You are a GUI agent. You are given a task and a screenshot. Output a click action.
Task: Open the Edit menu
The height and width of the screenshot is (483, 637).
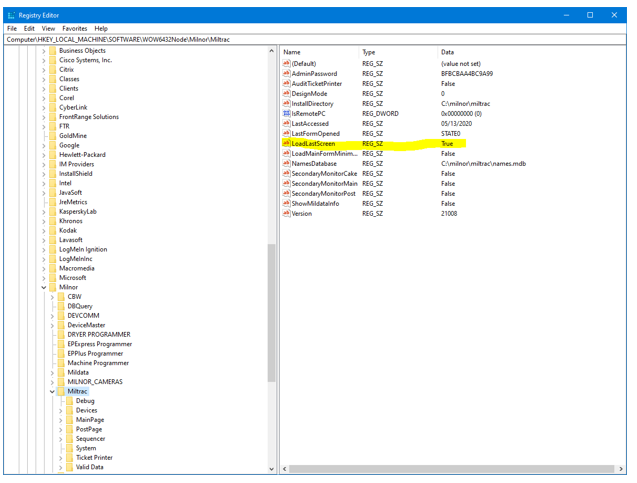[x=29, y=28]
